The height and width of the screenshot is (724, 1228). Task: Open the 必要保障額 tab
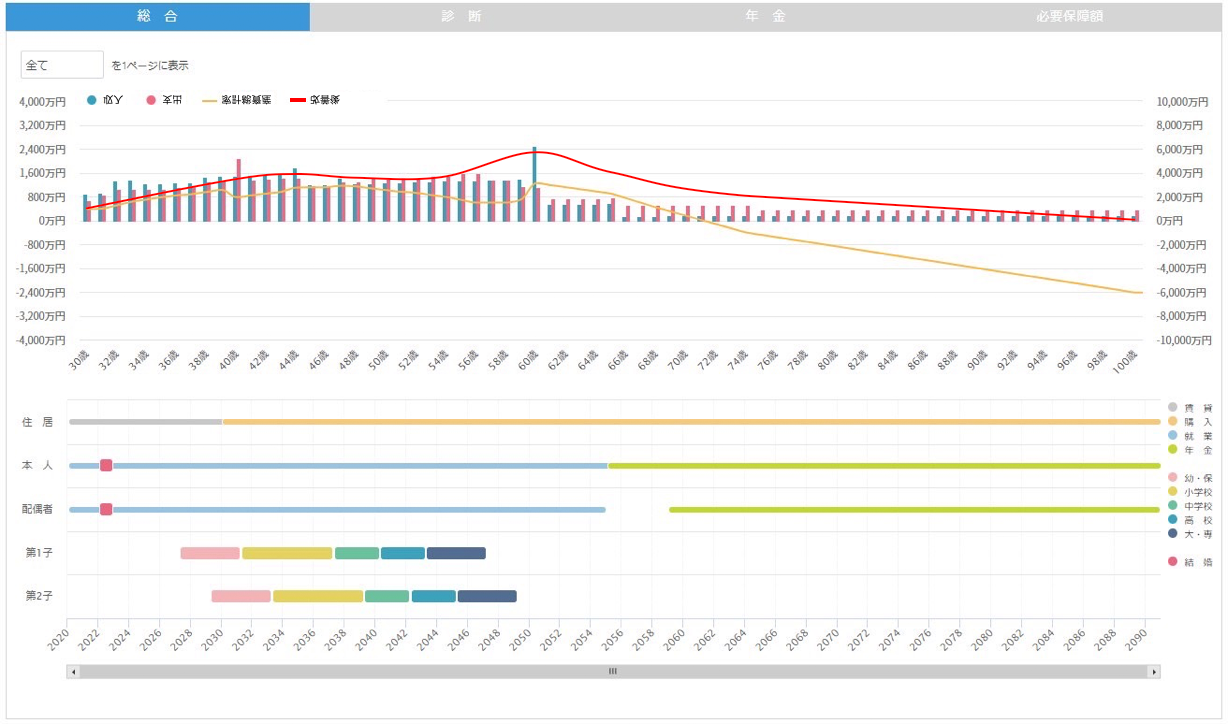point(1069,17)
